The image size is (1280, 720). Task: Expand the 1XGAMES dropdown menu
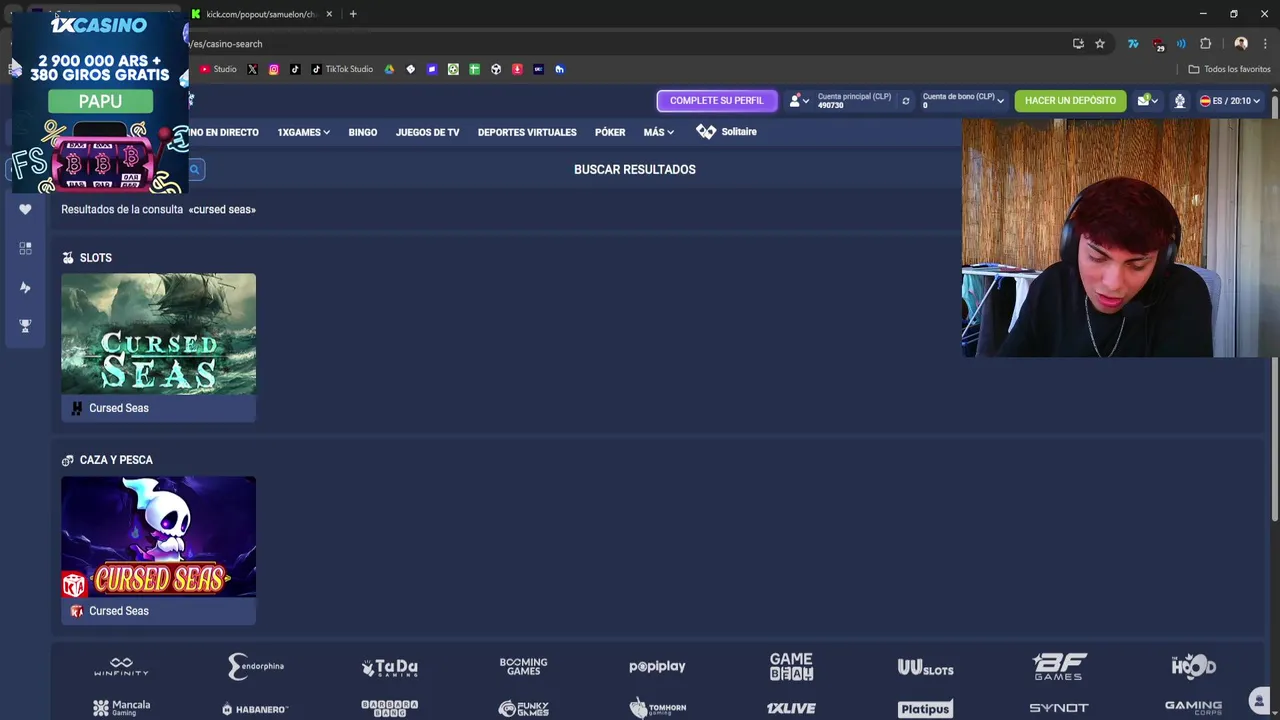[303, 132]
